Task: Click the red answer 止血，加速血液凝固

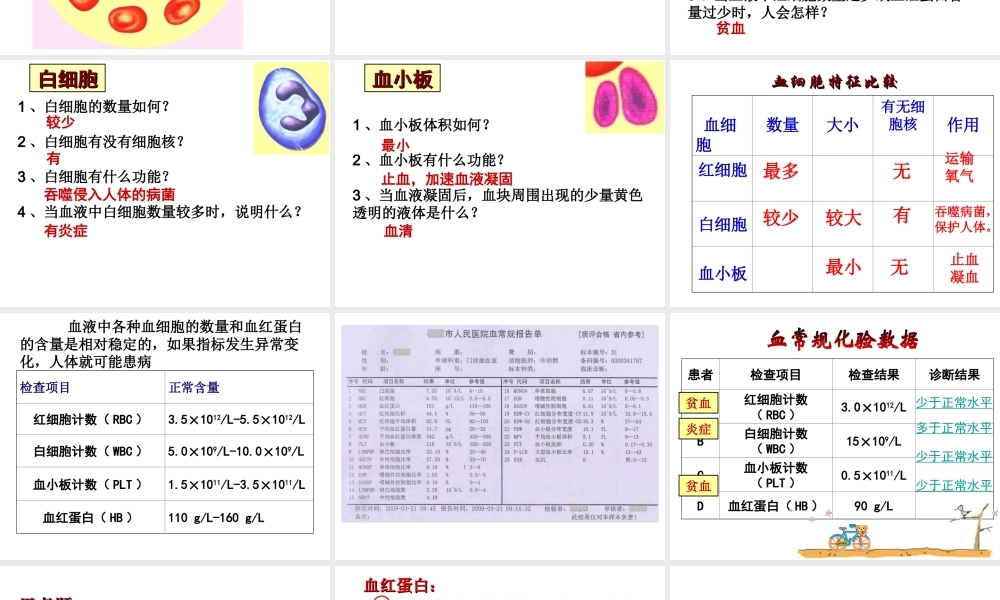Action: (446, 179)
